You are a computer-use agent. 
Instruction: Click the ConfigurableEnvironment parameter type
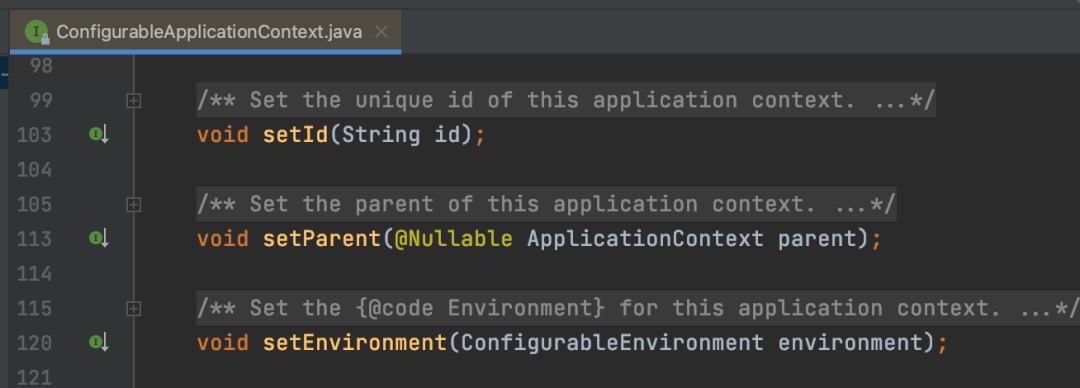[612, 342]
